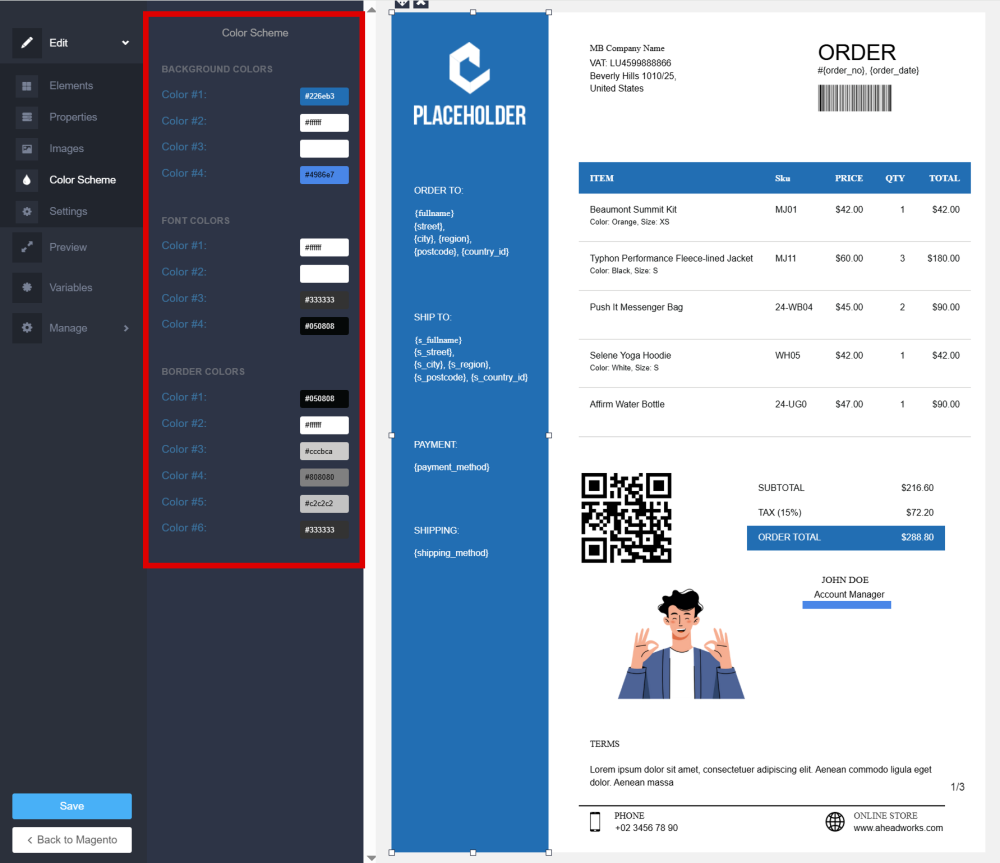Open the Images menu item

point(66,149)
